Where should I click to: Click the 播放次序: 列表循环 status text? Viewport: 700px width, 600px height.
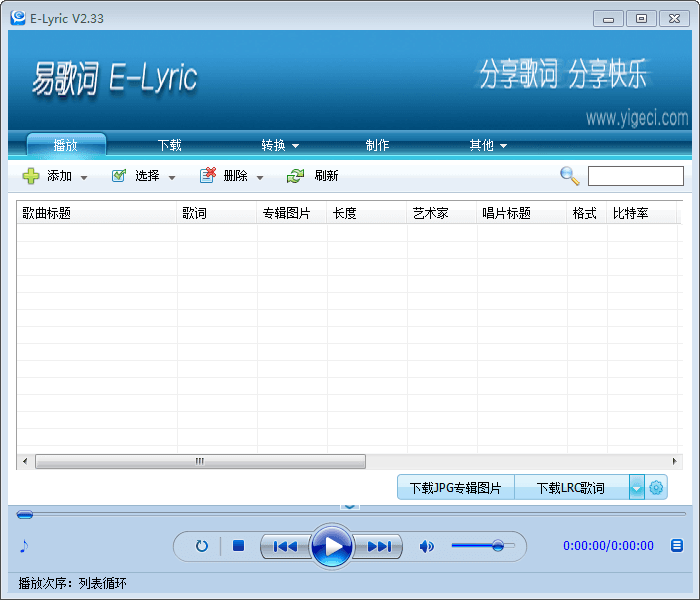[72, 583]
